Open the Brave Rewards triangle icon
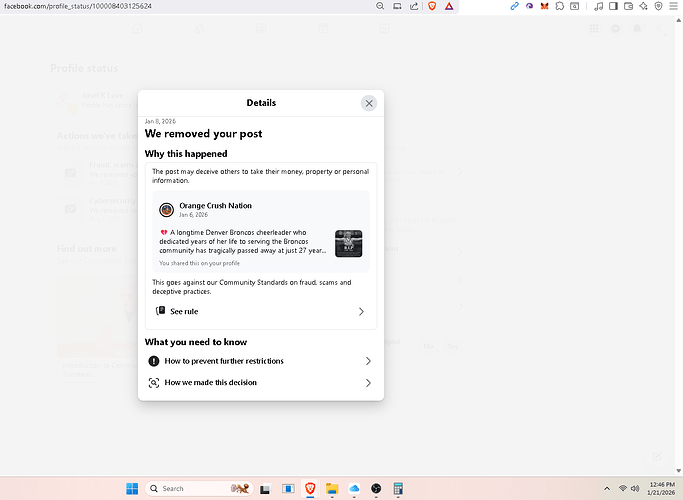This screenshot has width=683, height=500. (x=449, y=6)
